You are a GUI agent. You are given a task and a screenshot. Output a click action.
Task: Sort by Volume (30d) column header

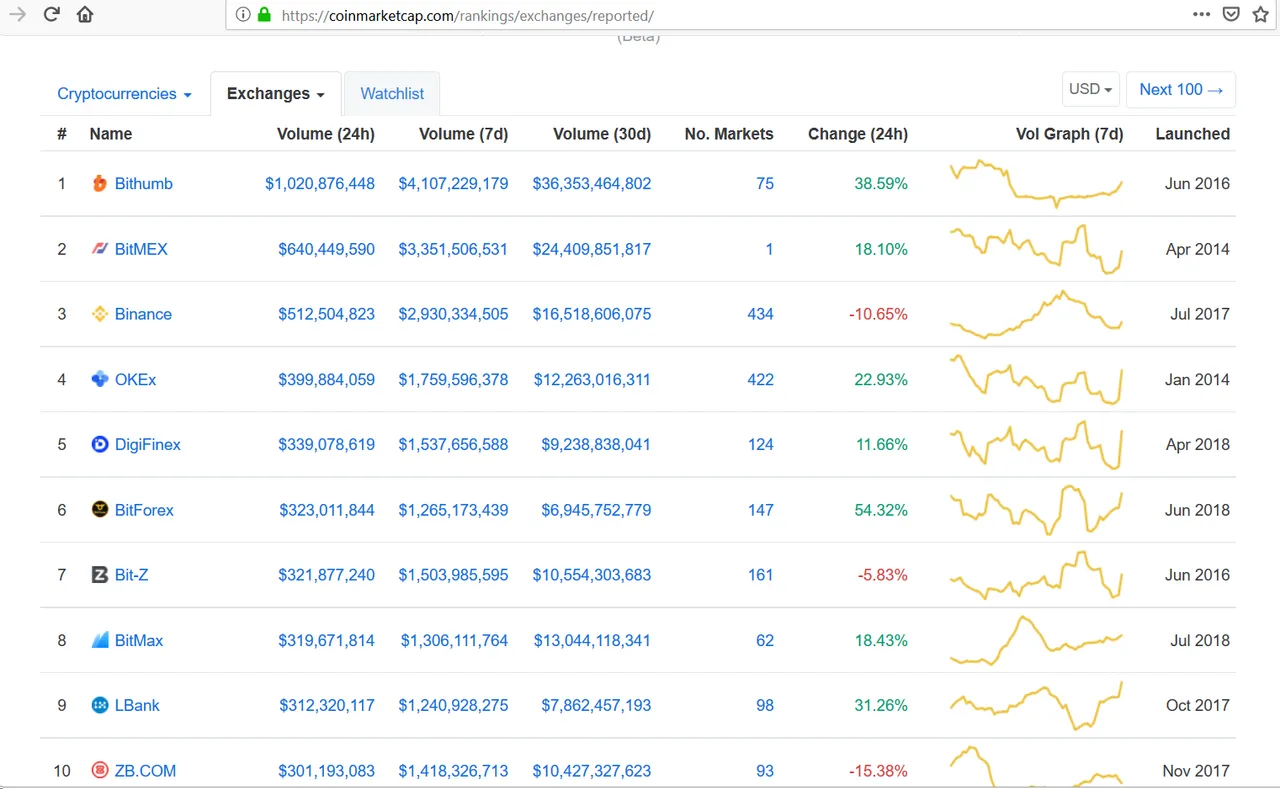(602, 134)
